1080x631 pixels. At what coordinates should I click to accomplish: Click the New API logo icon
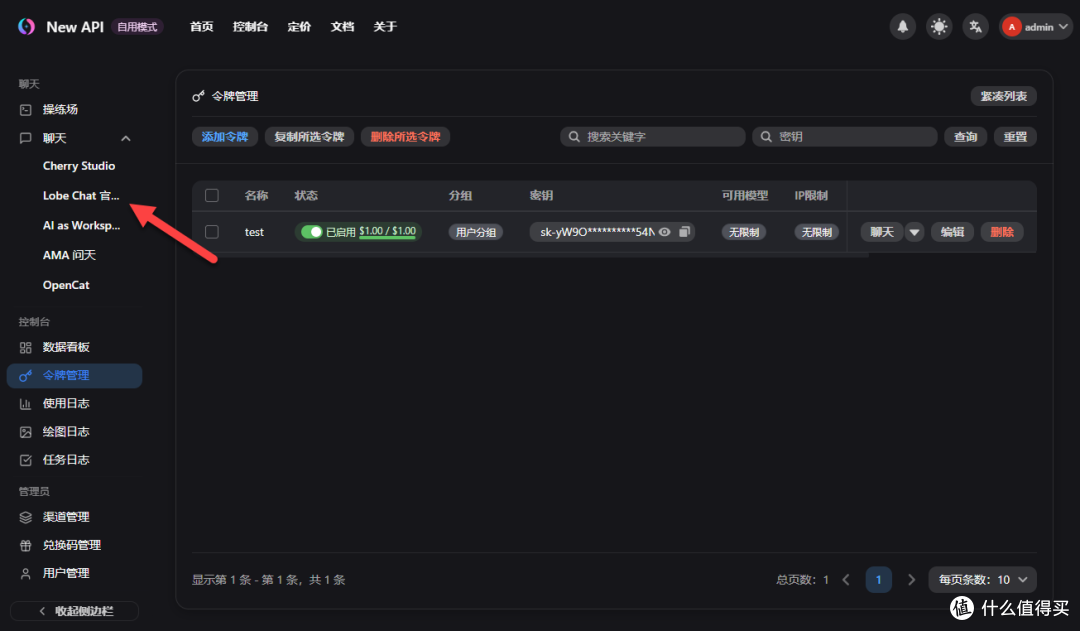click(26, 27)
